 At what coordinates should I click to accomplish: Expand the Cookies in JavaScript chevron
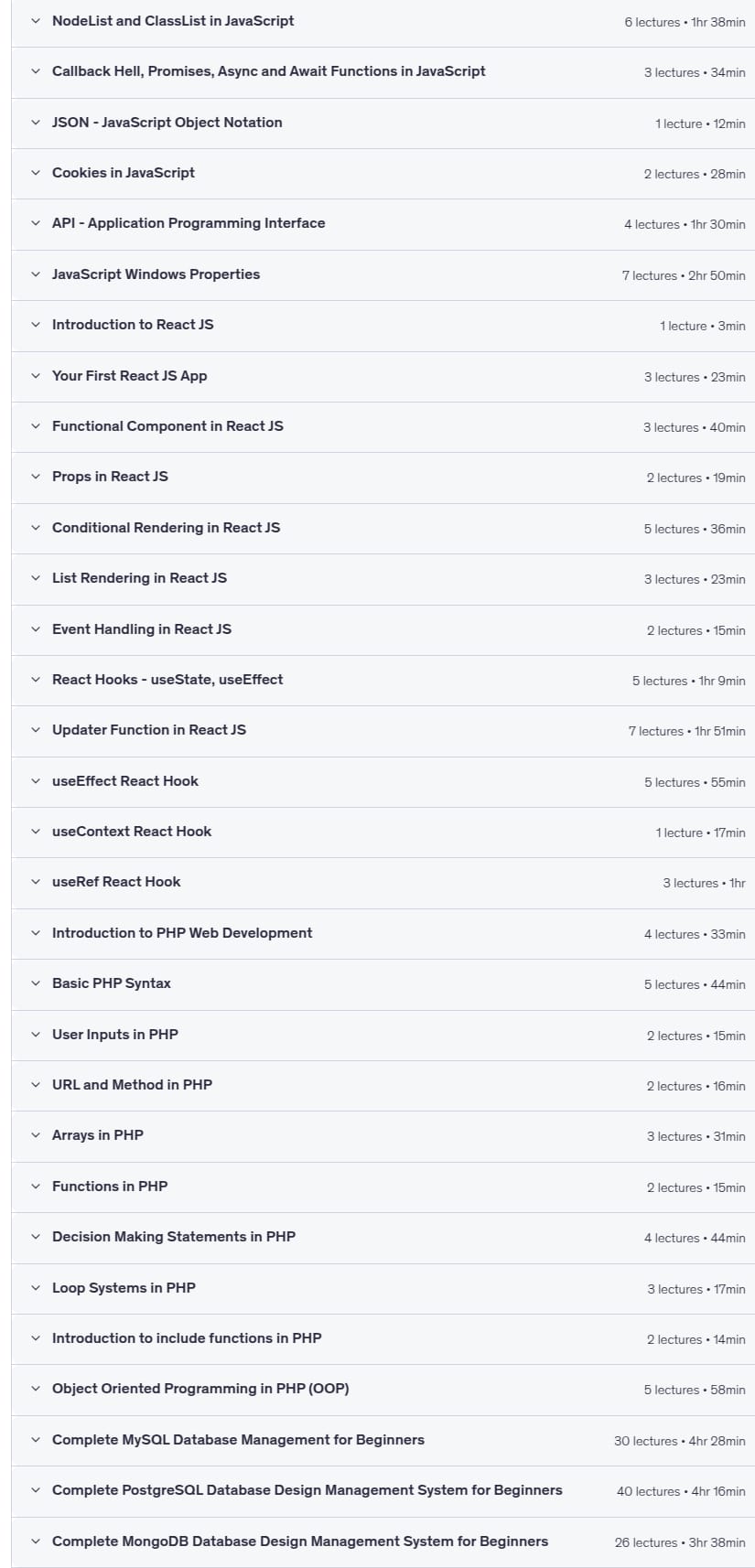[x=36, y=173]
